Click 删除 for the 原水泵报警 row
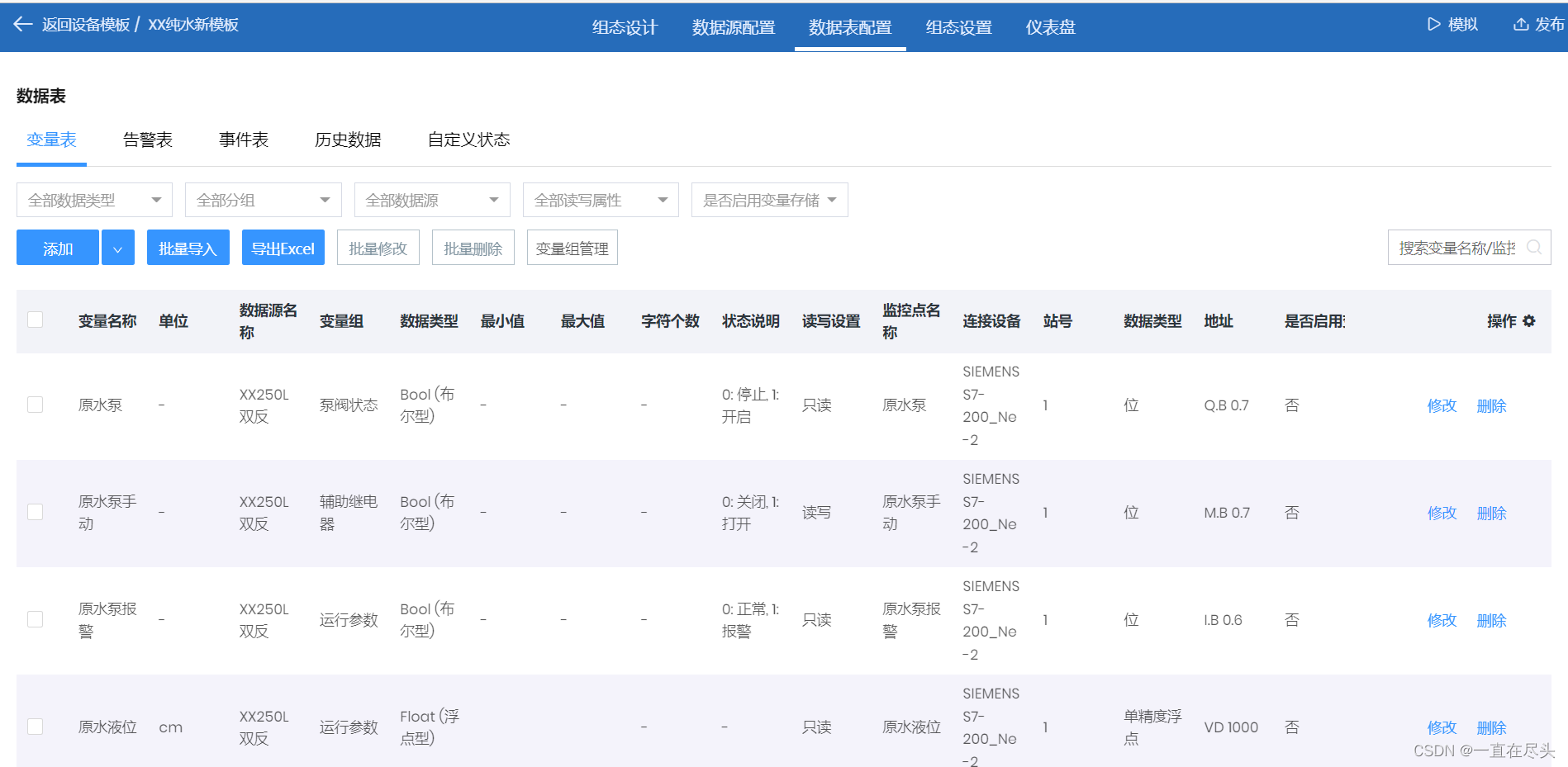 click(1492, 620)
